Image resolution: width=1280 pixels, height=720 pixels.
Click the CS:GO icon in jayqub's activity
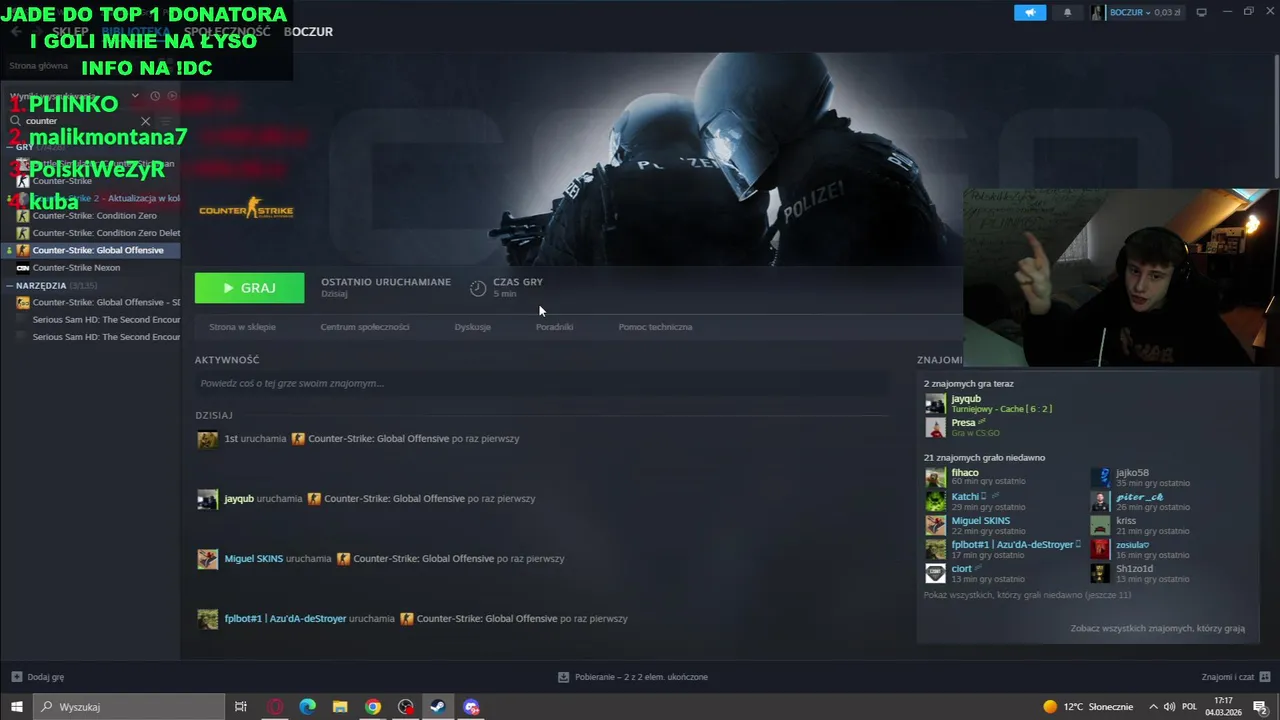coord(314,499)
